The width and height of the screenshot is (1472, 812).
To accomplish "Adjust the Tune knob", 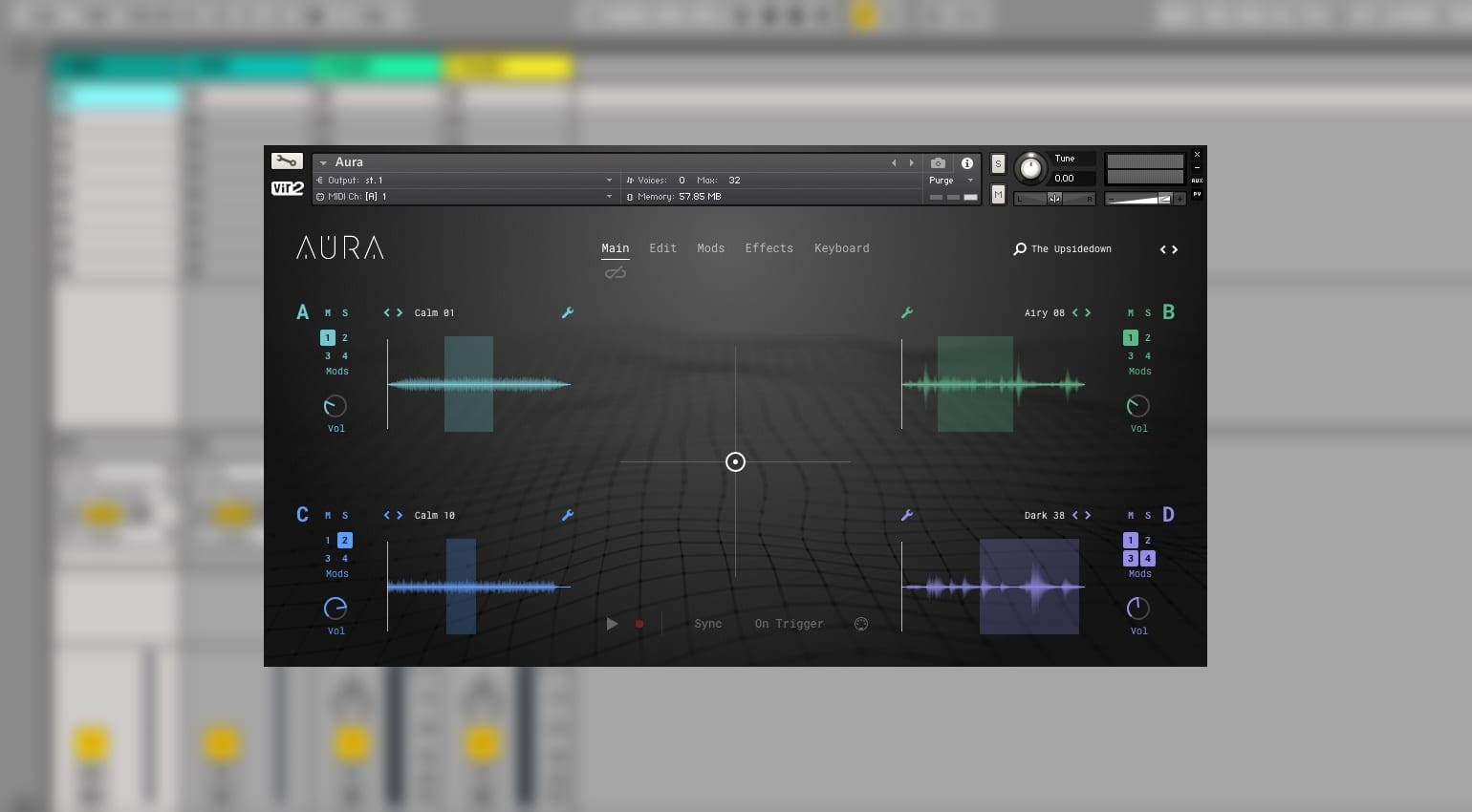I will point(1030,168).
